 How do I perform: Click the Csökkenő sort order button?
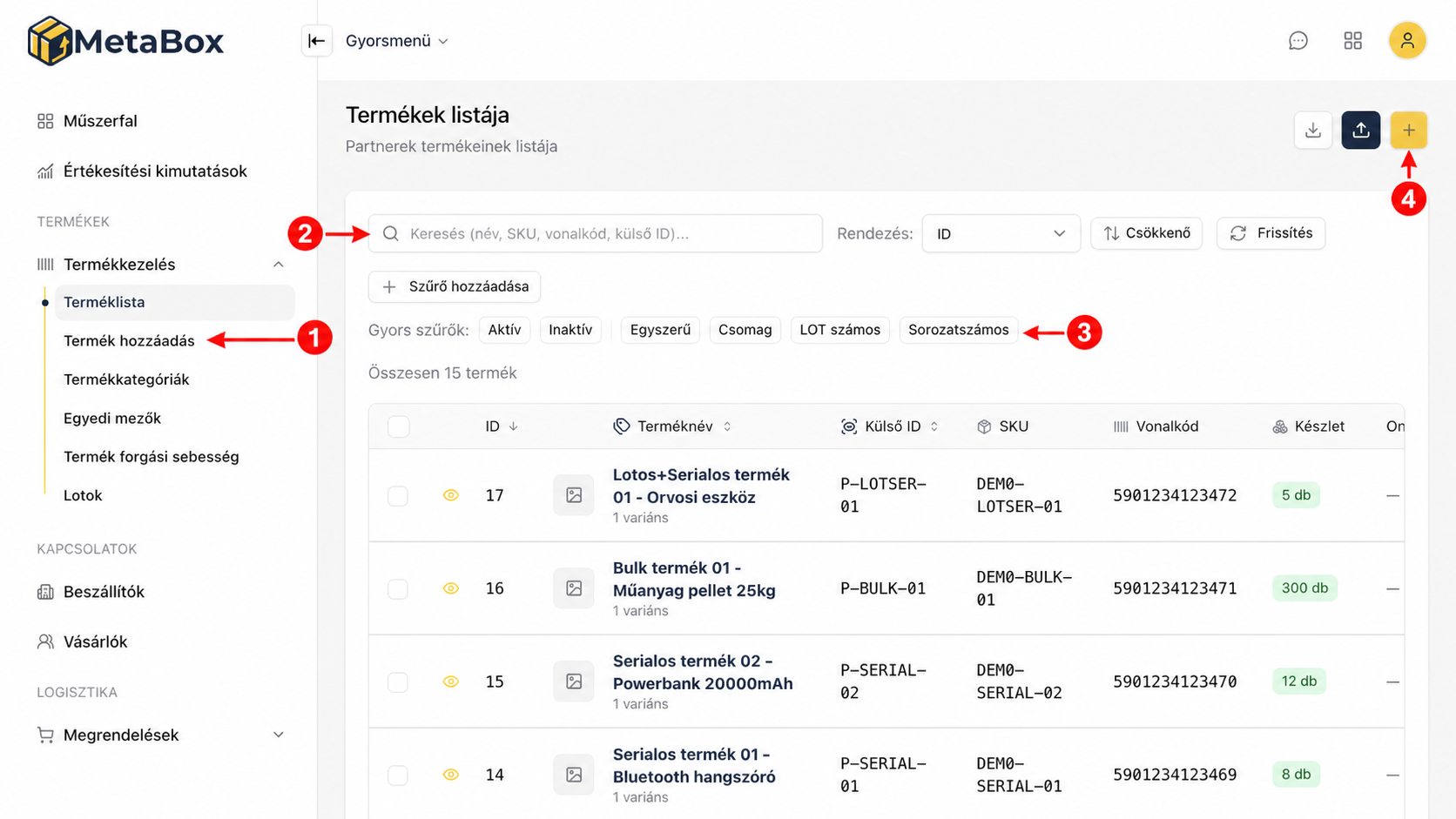(x=1147, y=233)
